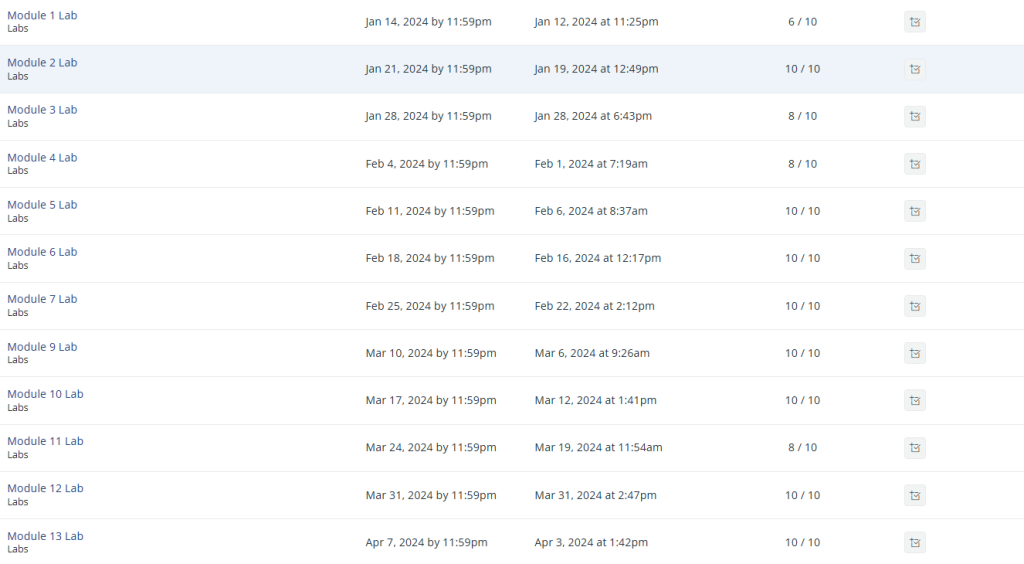Go to the Module 3 Lab assignment
This screenshot has width=1024, height=564.
click(x=42, y=110)
